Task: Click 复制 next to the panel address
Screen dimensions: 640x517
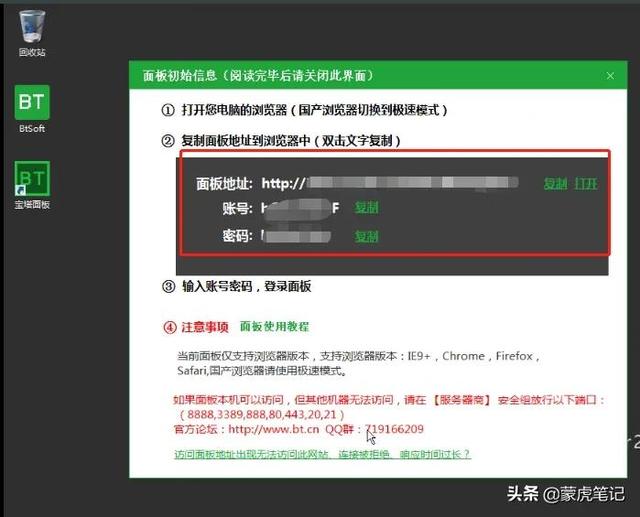Action: 555,184
